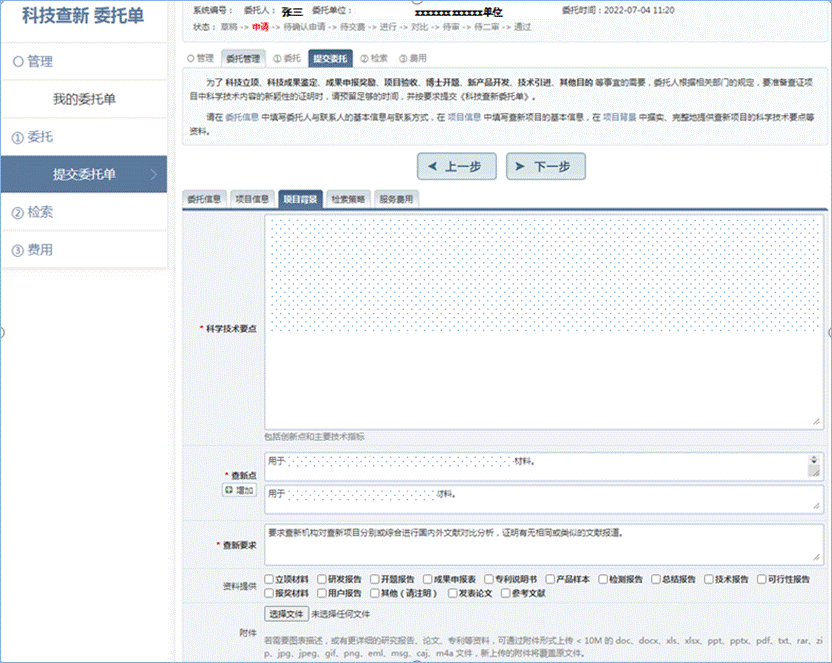Click the 增加 add button under 查新点
The image size is (832, 663).
tap(239, 490)
